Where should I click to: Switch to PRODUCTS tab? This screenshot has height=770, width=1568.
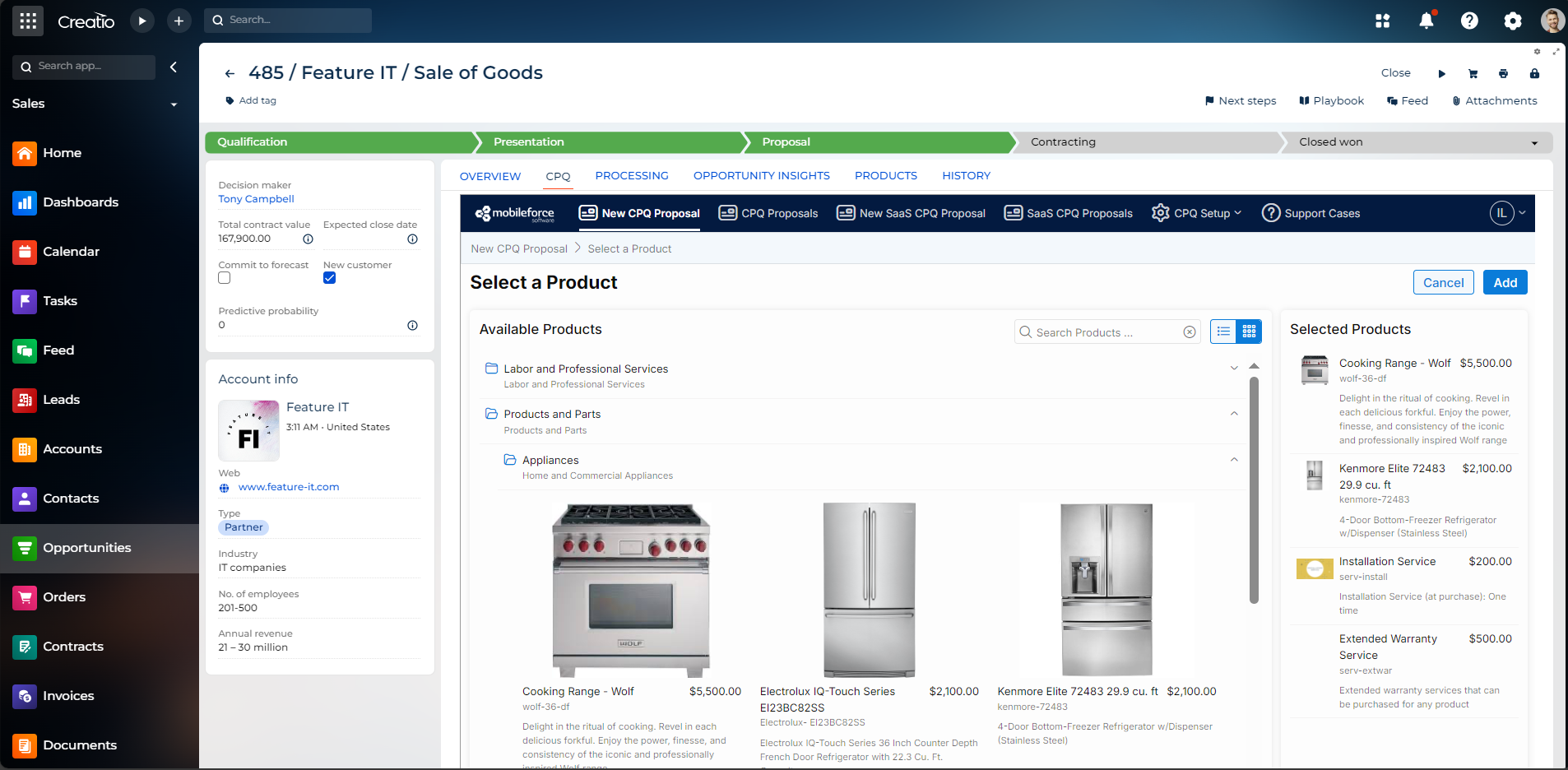[x=886, y=176]
